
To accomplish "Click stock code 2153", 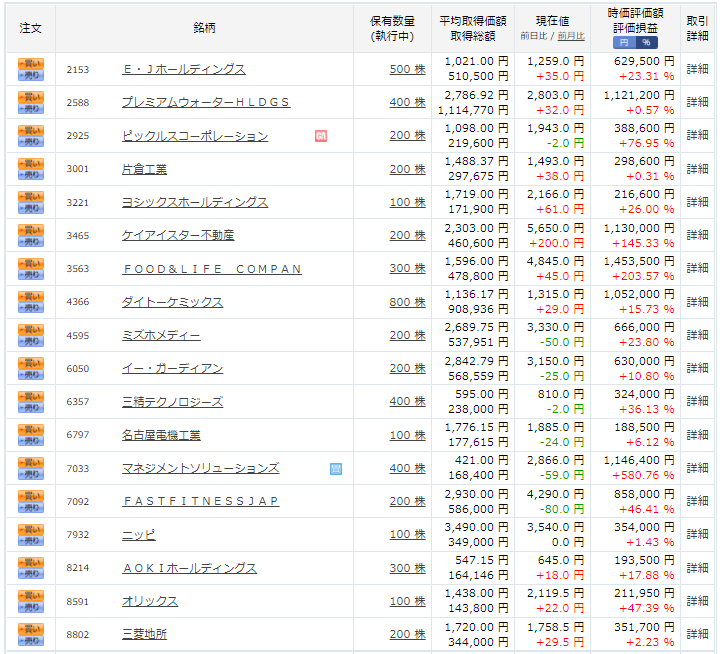I will point(78,69).
